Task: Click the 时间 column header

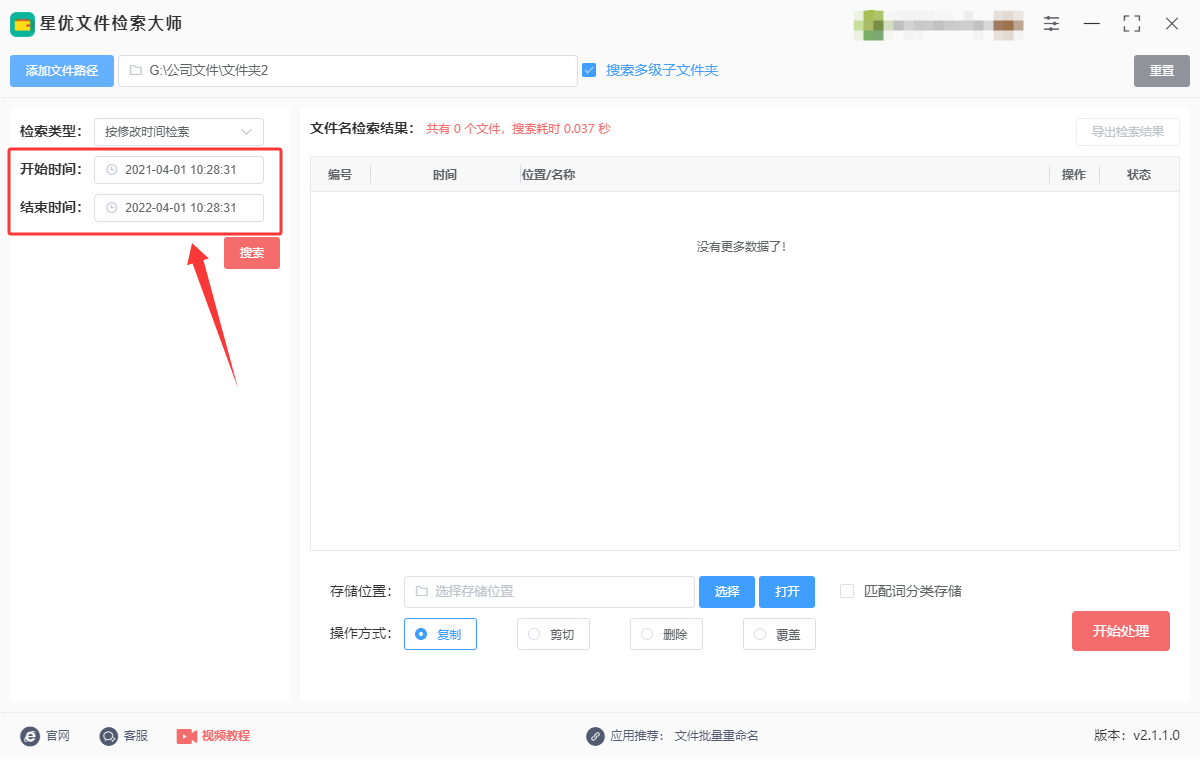Action: coord(445,175)
